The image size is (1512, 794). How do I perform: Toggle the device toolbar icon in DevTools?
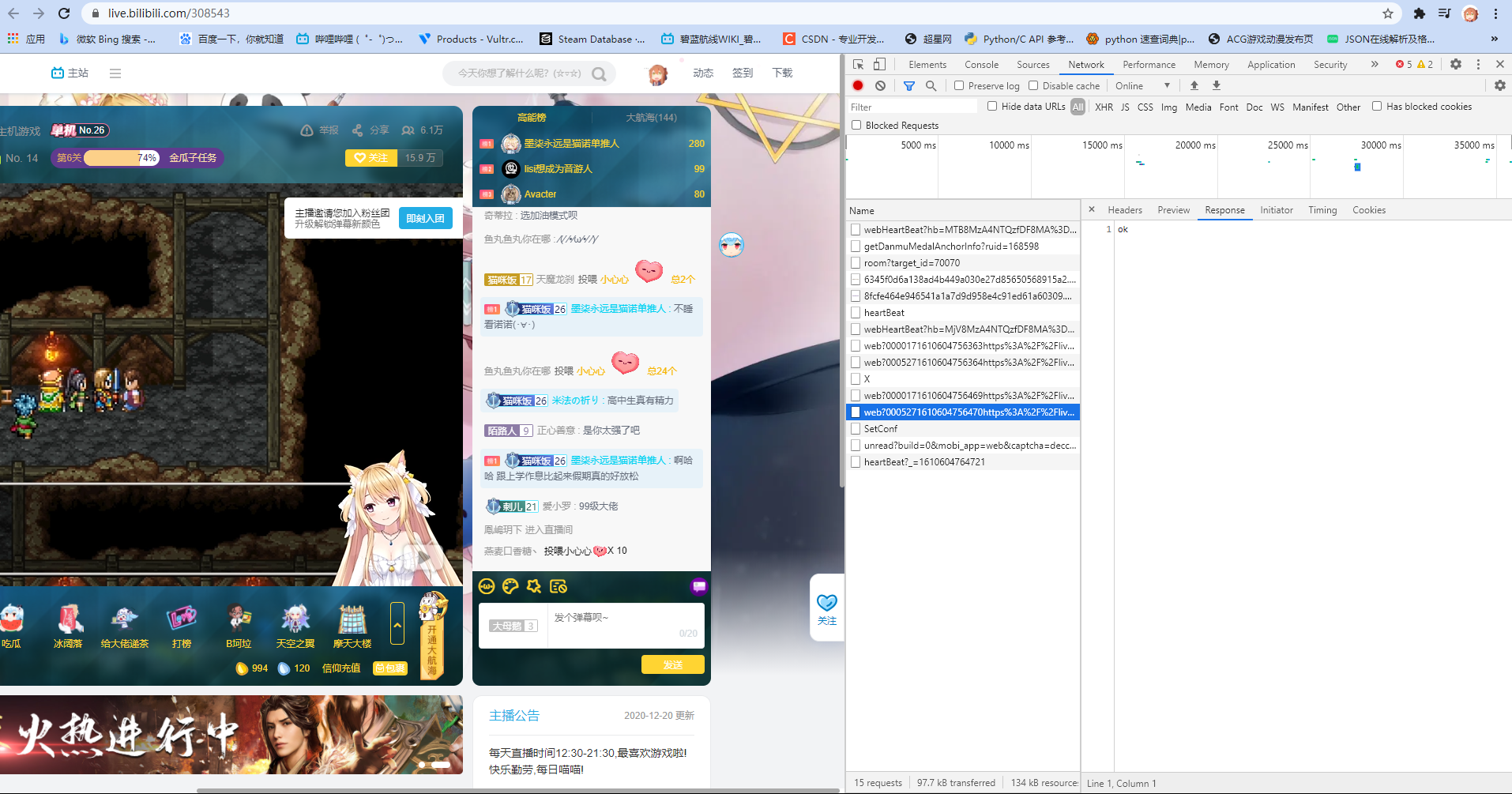[879, 64]
